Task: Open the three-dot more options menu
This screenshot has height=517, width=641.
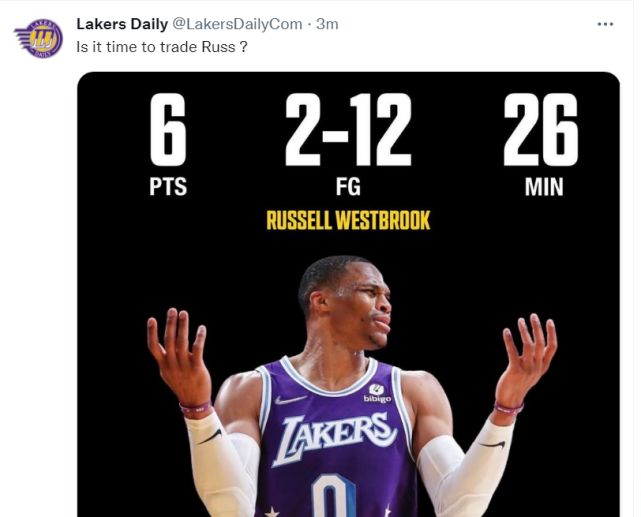Action: (x=605, y=24)
